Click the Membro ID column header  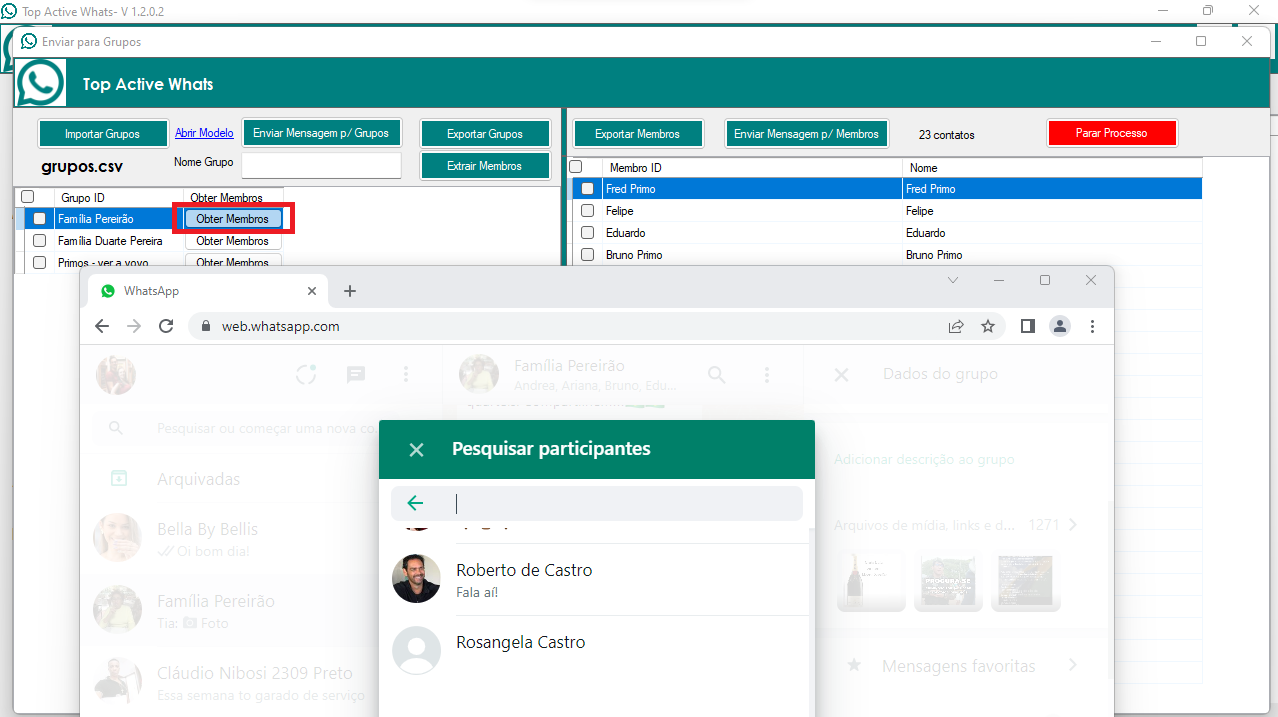(x=752, y=167)
